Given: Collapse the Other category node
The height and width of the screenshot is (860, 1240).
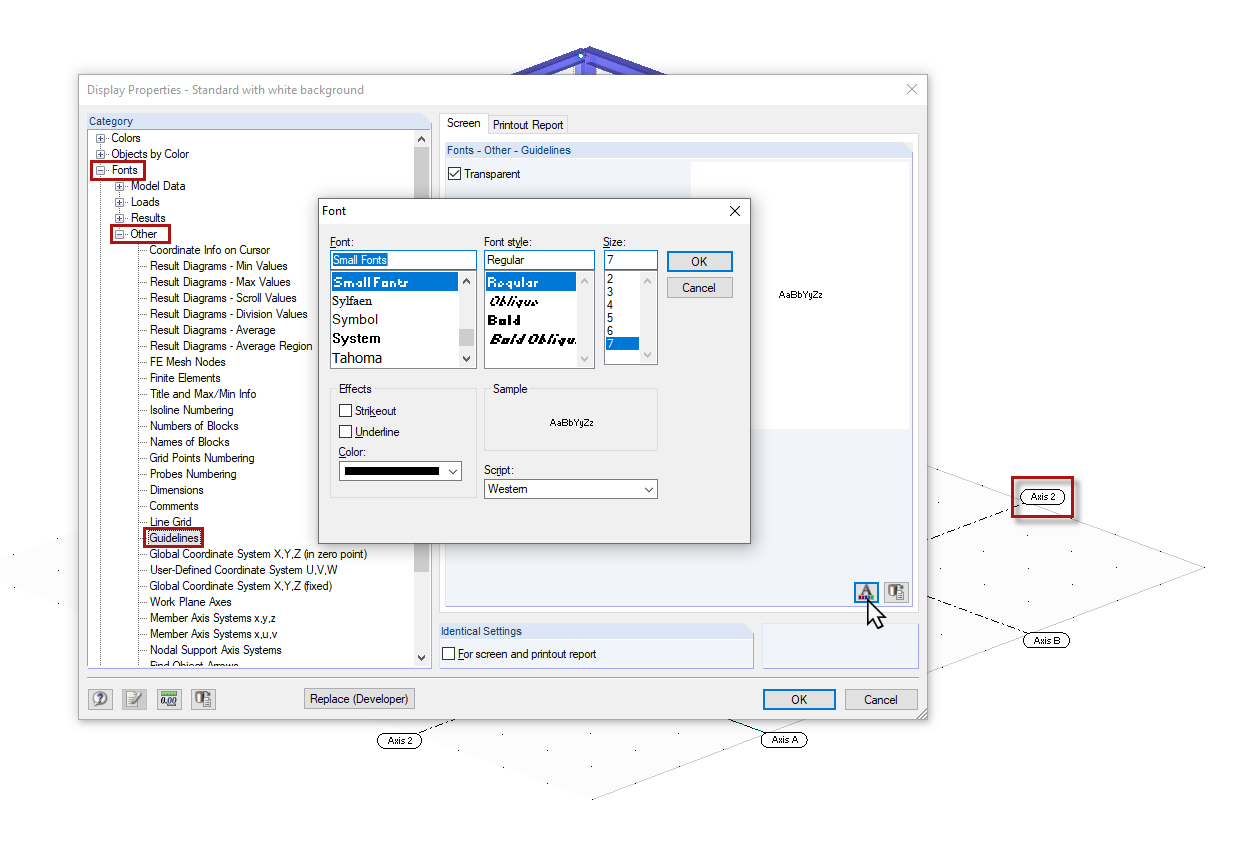Looking at the screenshot, I should coord(119,233).
